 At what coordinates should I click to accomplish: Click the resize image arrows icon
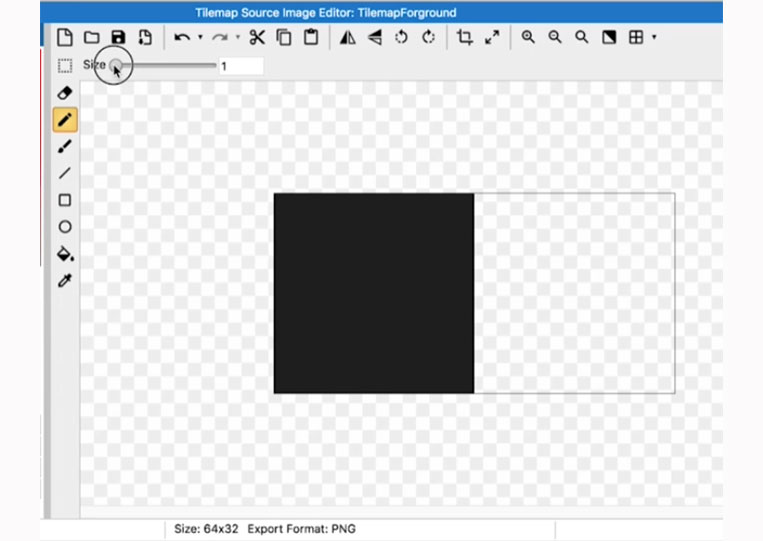tap(492, 37)
